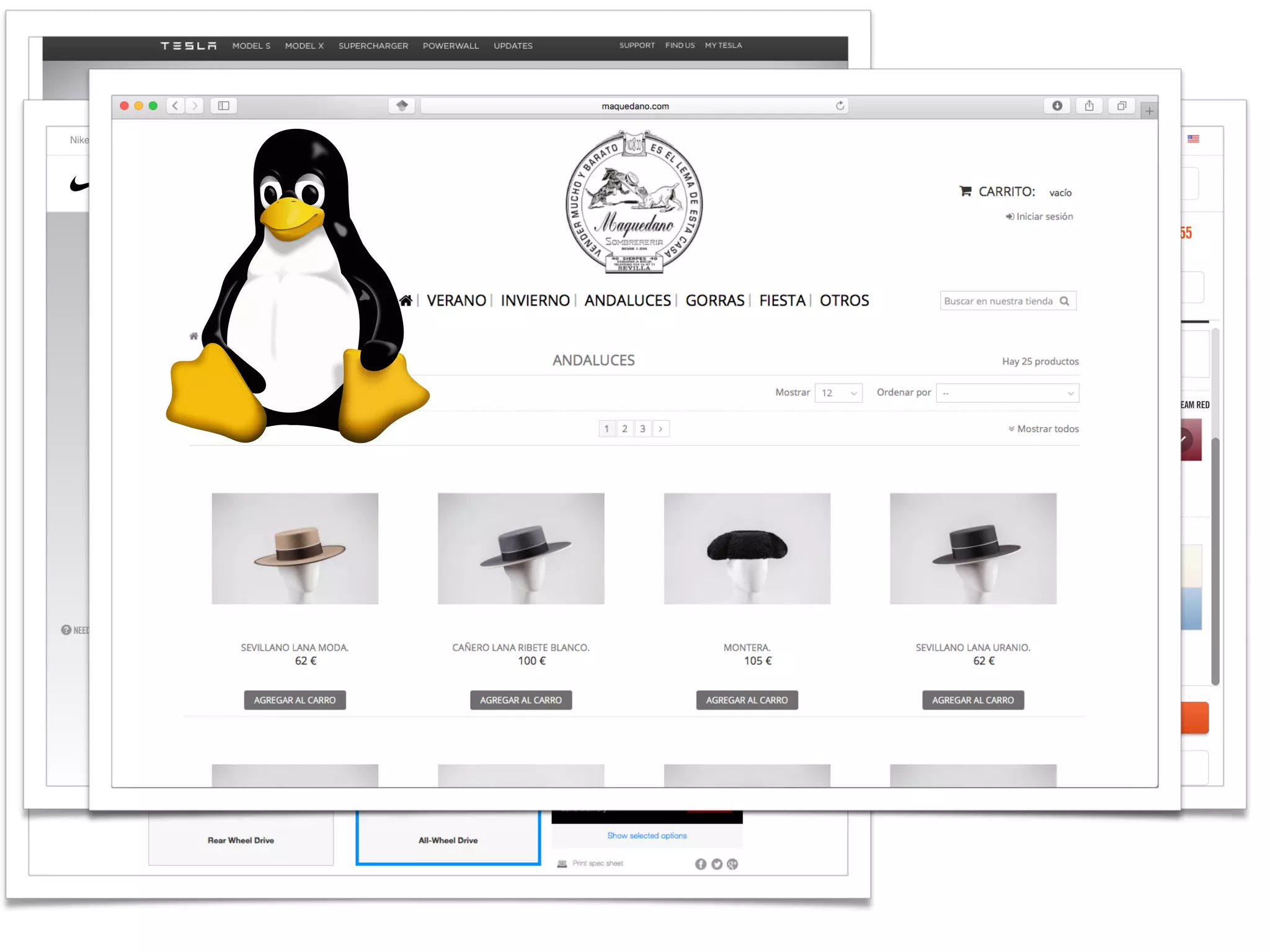Click the search magnifier icon
The image size is (1270, 952).
pos(1065,301)
